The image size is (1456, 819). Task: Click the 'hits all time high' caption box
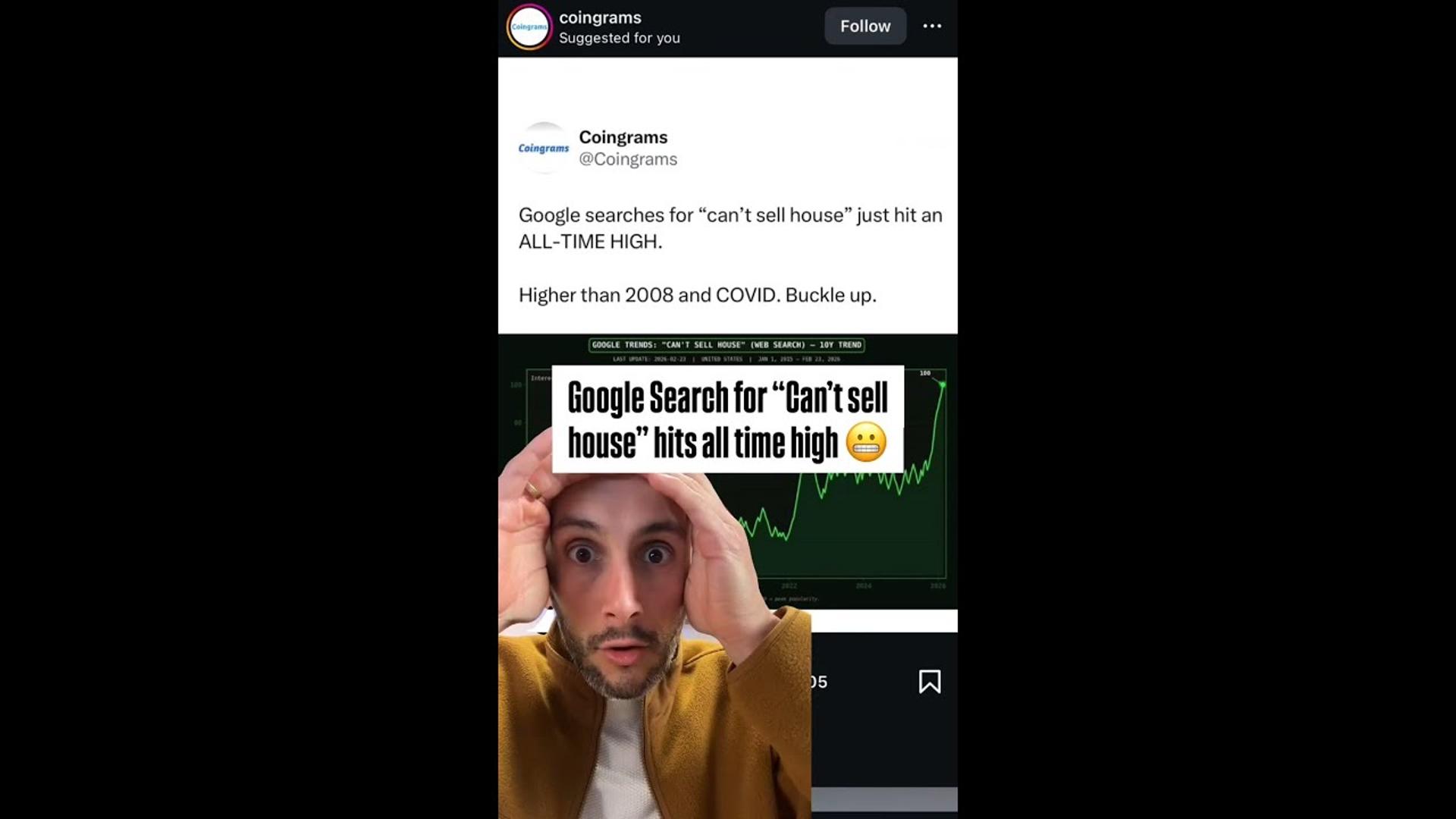tap(727, 419)
